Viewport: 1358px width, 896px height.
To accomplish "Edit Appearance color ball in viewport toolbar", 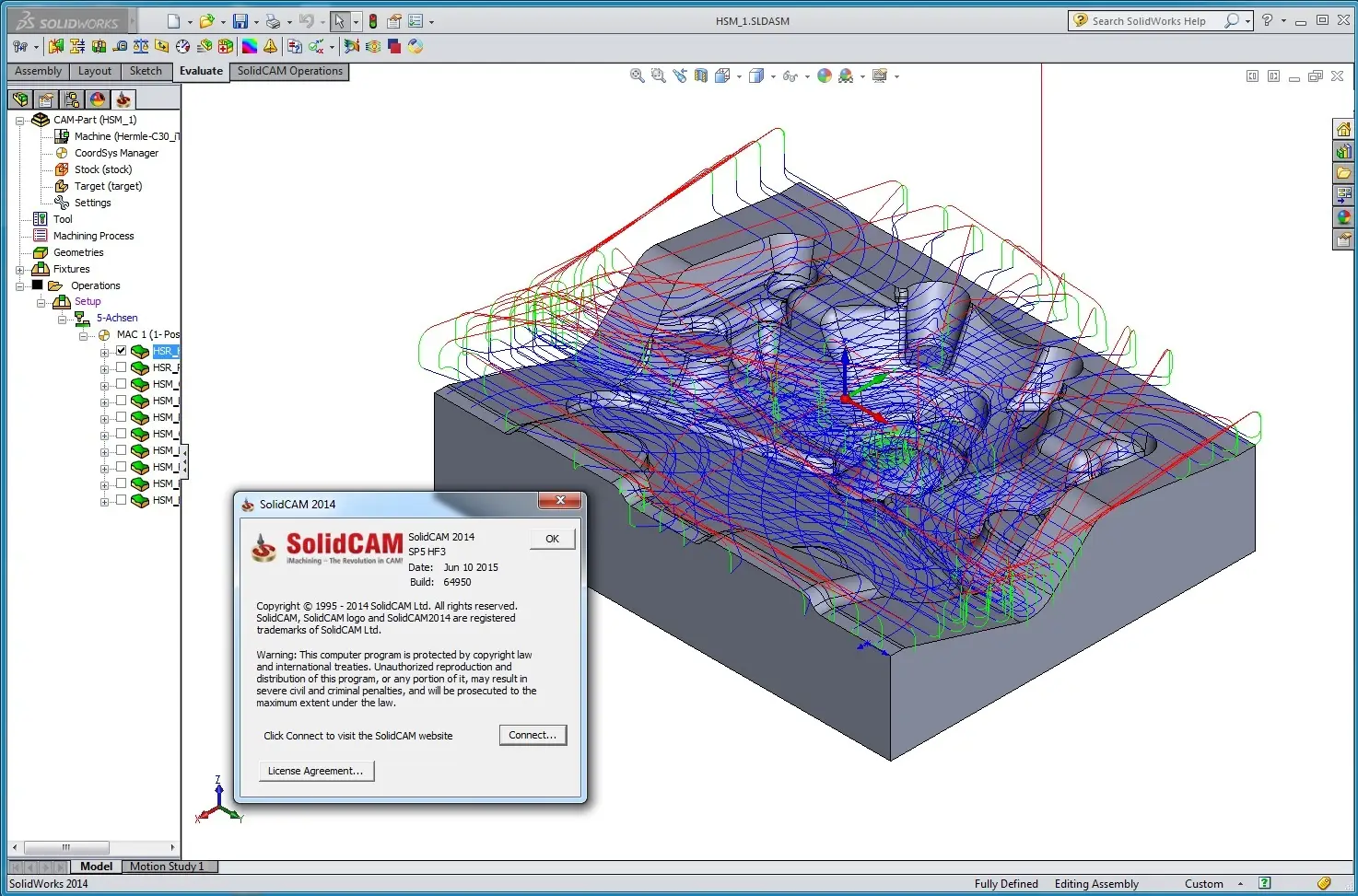I will pos(825,76).
